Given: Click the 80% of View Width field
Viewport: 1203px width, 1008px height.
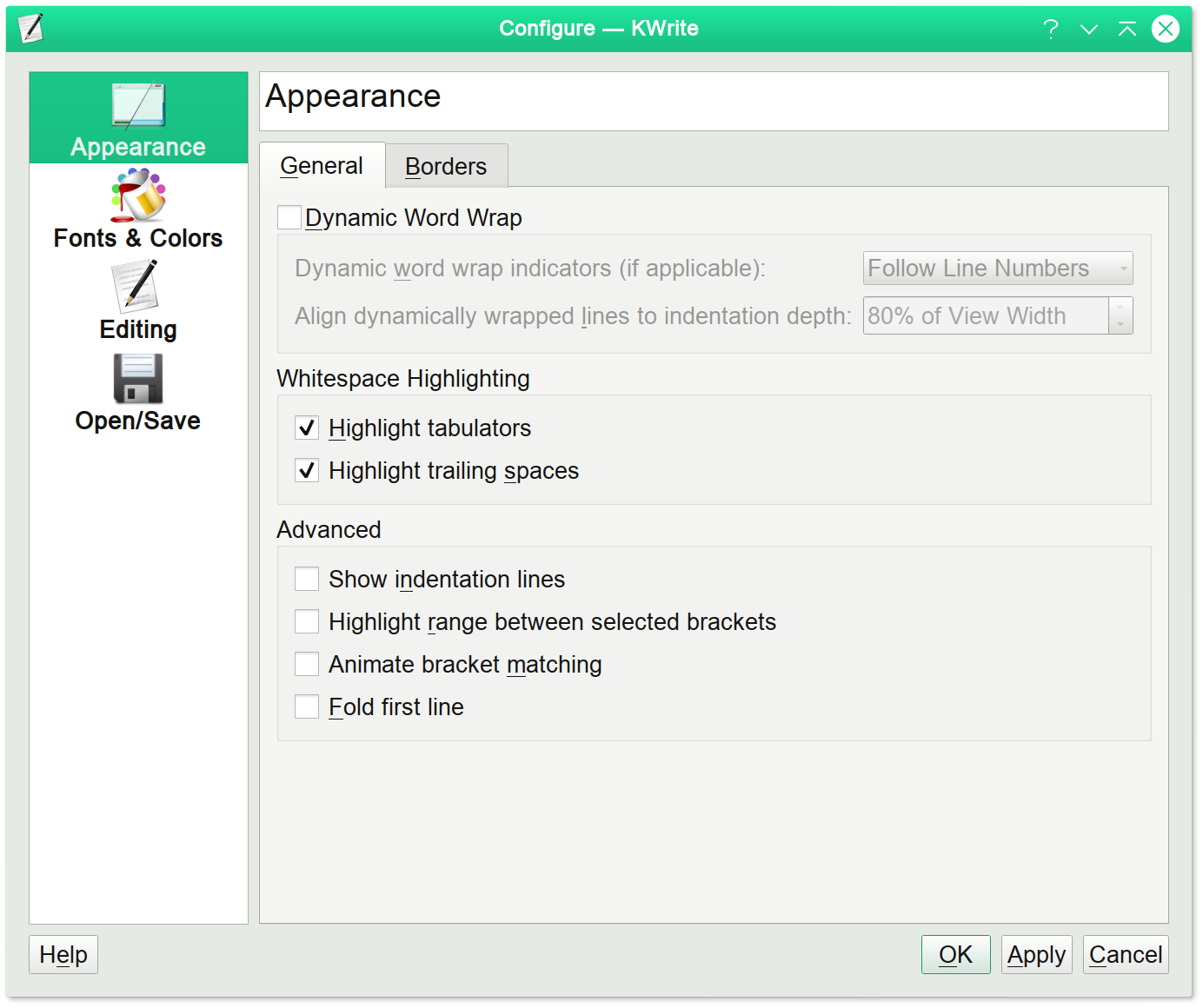Looking at the screenshot, I should 985,315.
